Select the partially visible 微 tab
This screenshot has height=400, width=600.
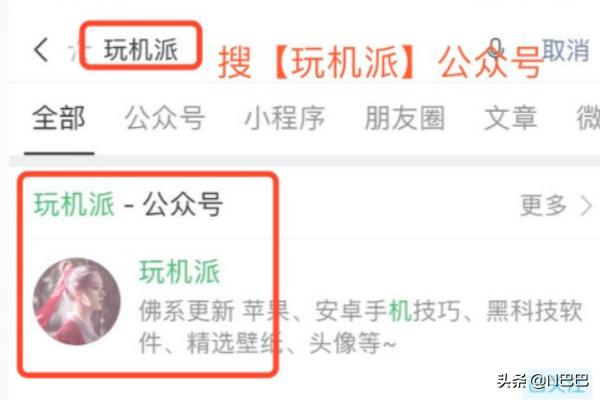[x=588, y=118]
